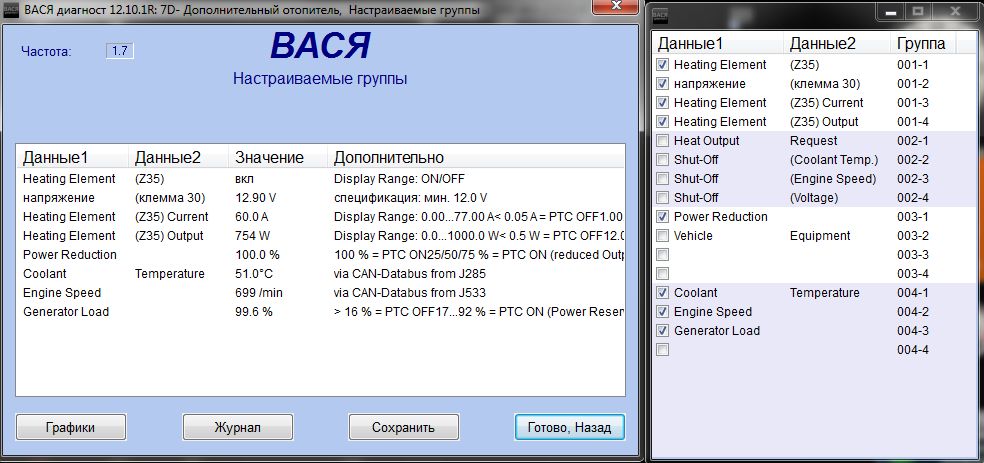Click the Данные2 column header in results table
This screenshot has width=984, height=463.
[x=178, y=157]
